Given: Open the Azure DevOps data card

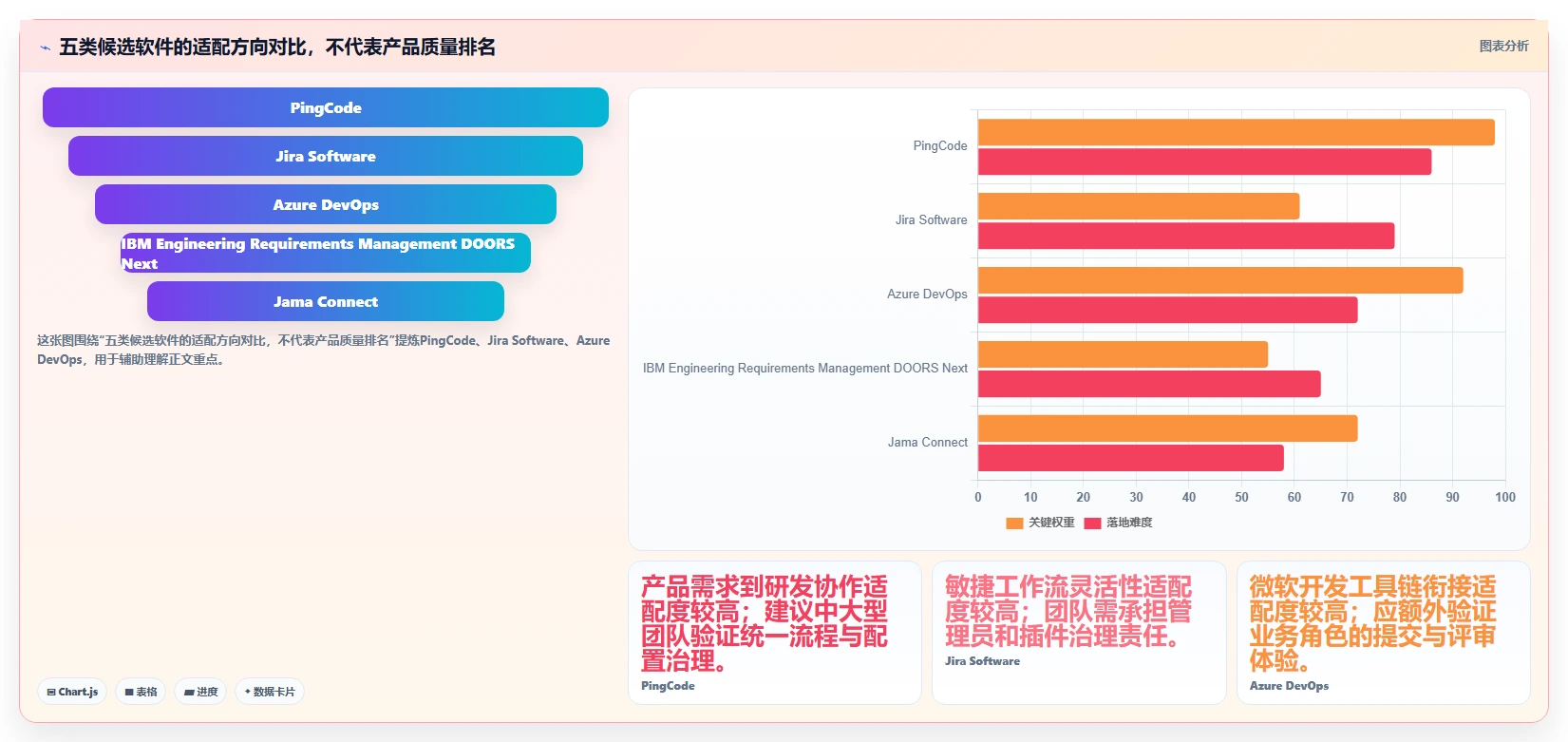Looking at the screenshot, I should (x=1383, y=633).
